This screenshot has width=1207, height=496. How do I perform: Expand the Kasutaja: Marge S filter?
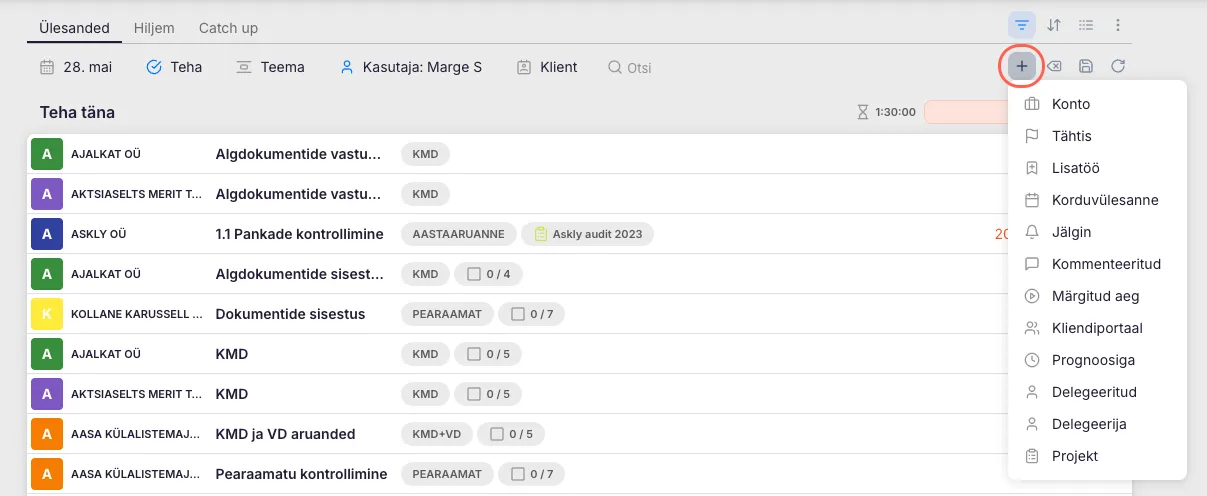pyautogui.click(x=411, y=67)
